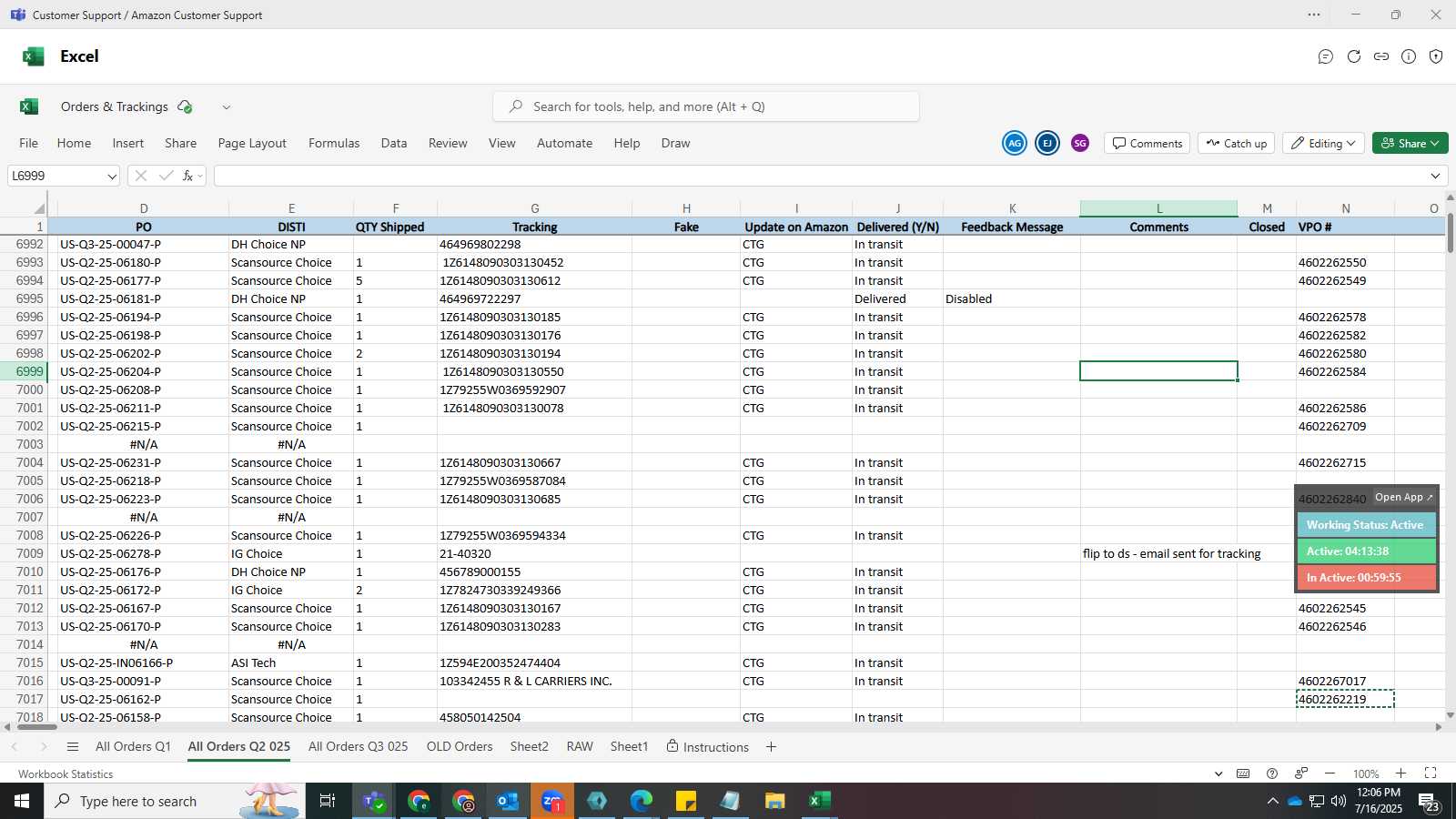This screenshot has height=819, width=1456.
Task: Click the Working Status: Active banner
Action: click(x=1366, y=525)
